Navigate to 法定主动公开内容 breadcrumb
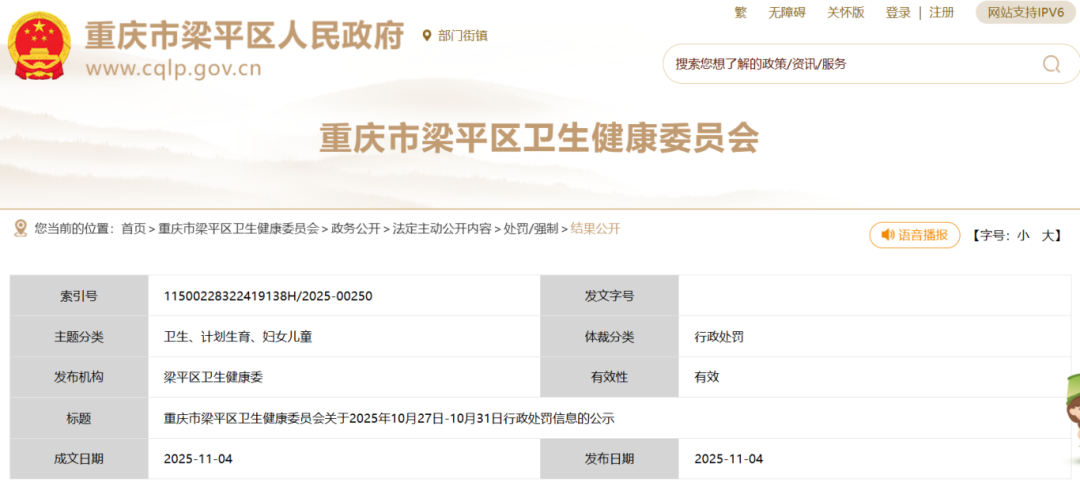This screenshot has height=487, width=1080. [x=441, y=228]
